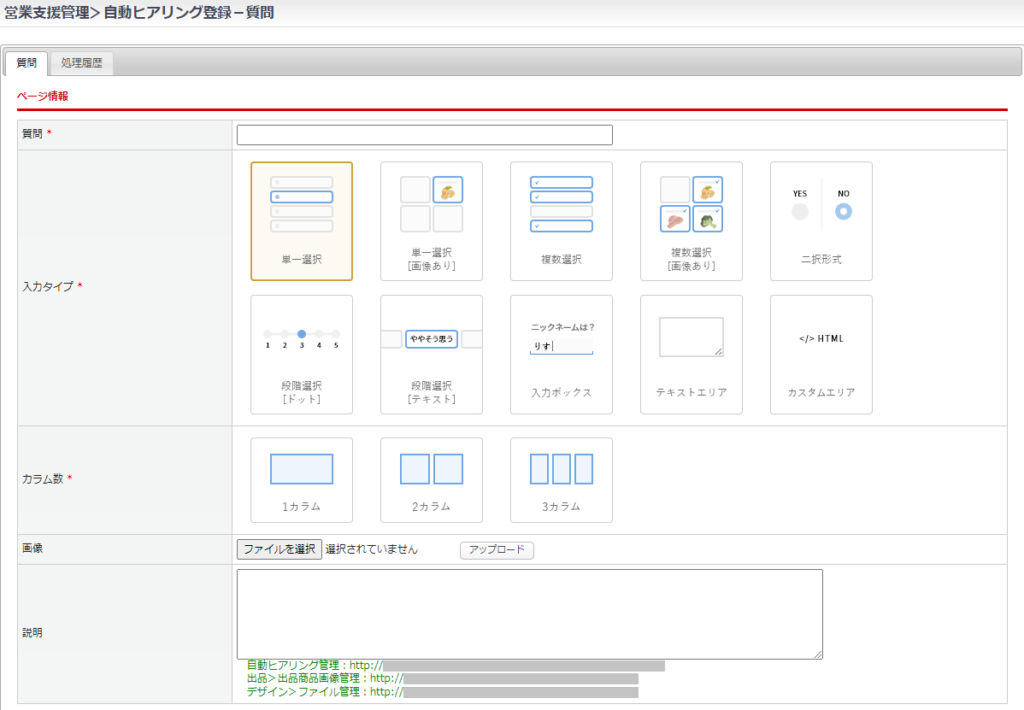Set layout to 2カラム
The image size is (1024, 710).
coord(431,480)
